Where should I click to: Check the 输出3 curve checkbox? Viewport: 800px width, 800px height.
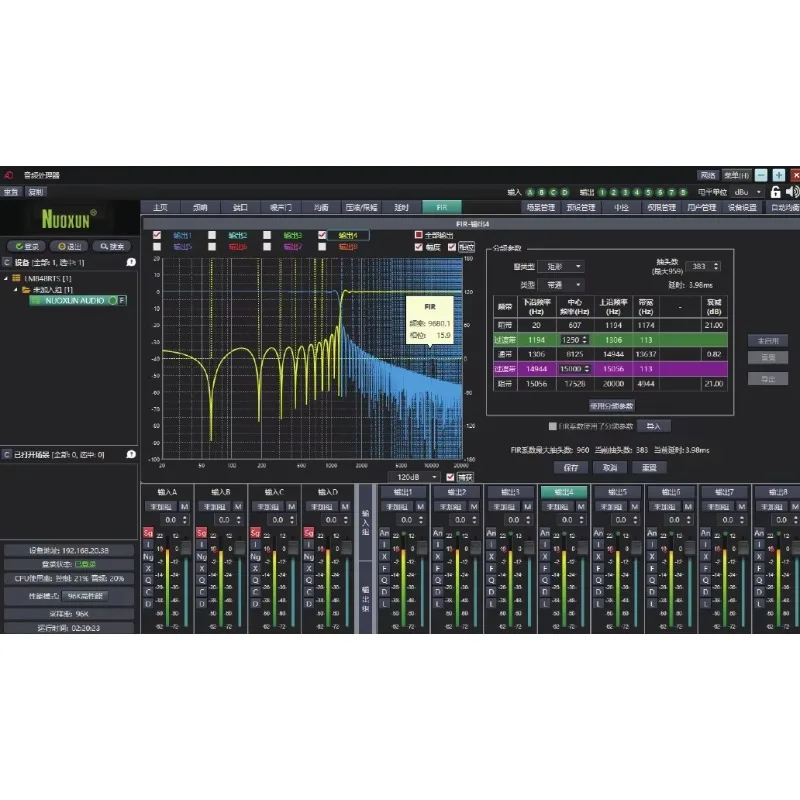tap(267, 235)
